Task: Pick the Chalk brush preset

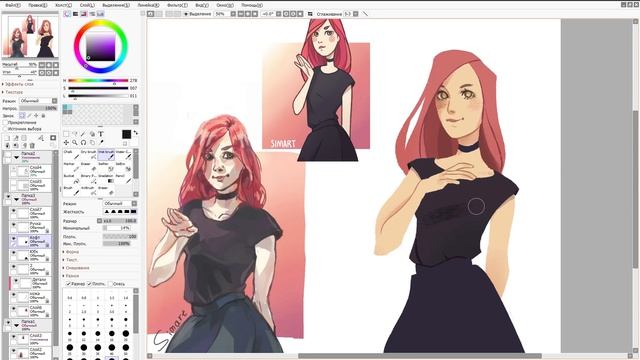Action: point(71,155)
